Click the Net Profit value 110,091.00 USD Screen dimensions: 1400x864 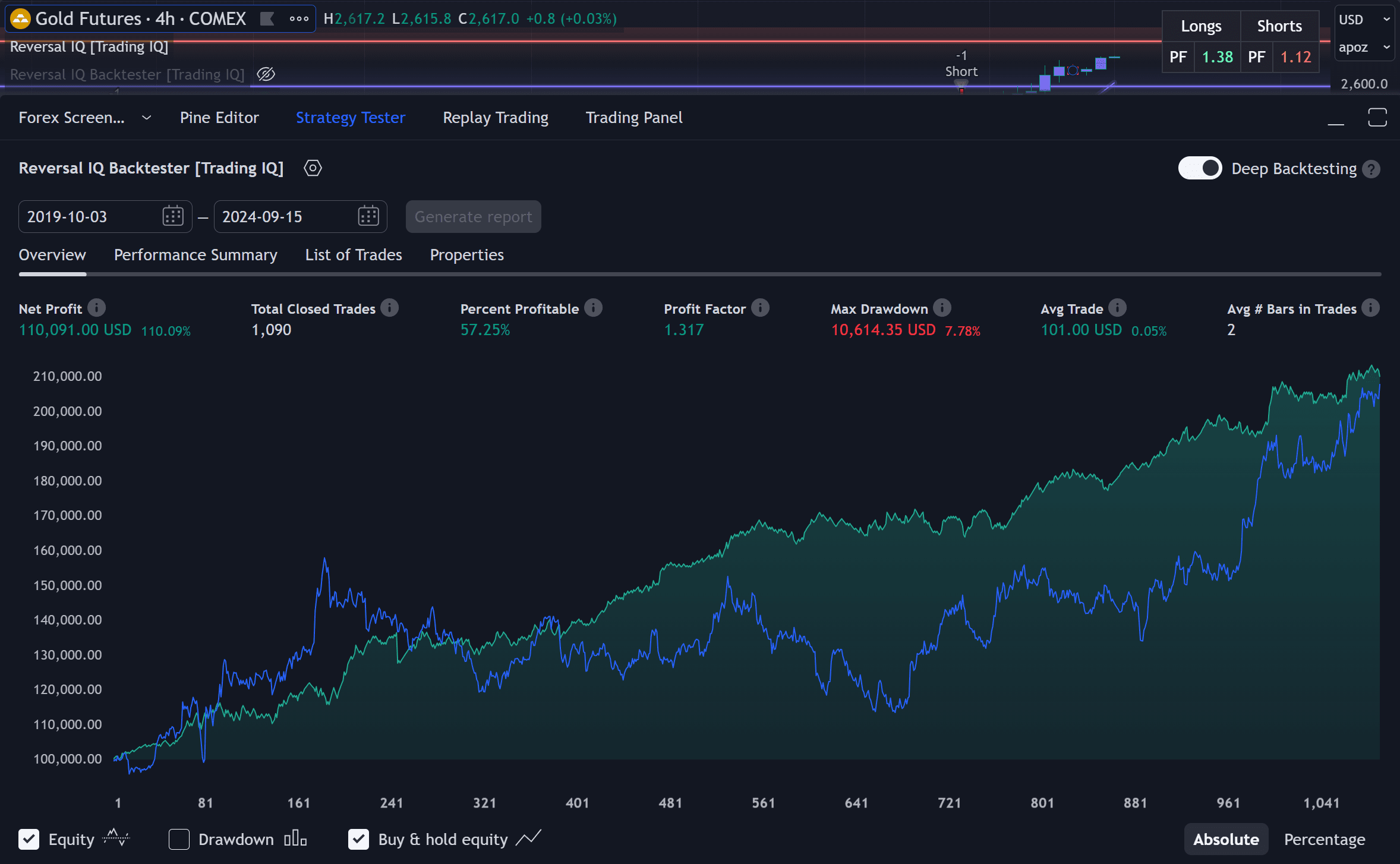(75, 330)
